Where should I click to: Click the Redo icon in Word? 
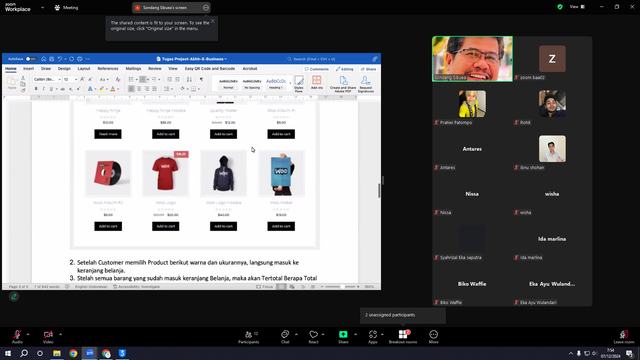71,59
